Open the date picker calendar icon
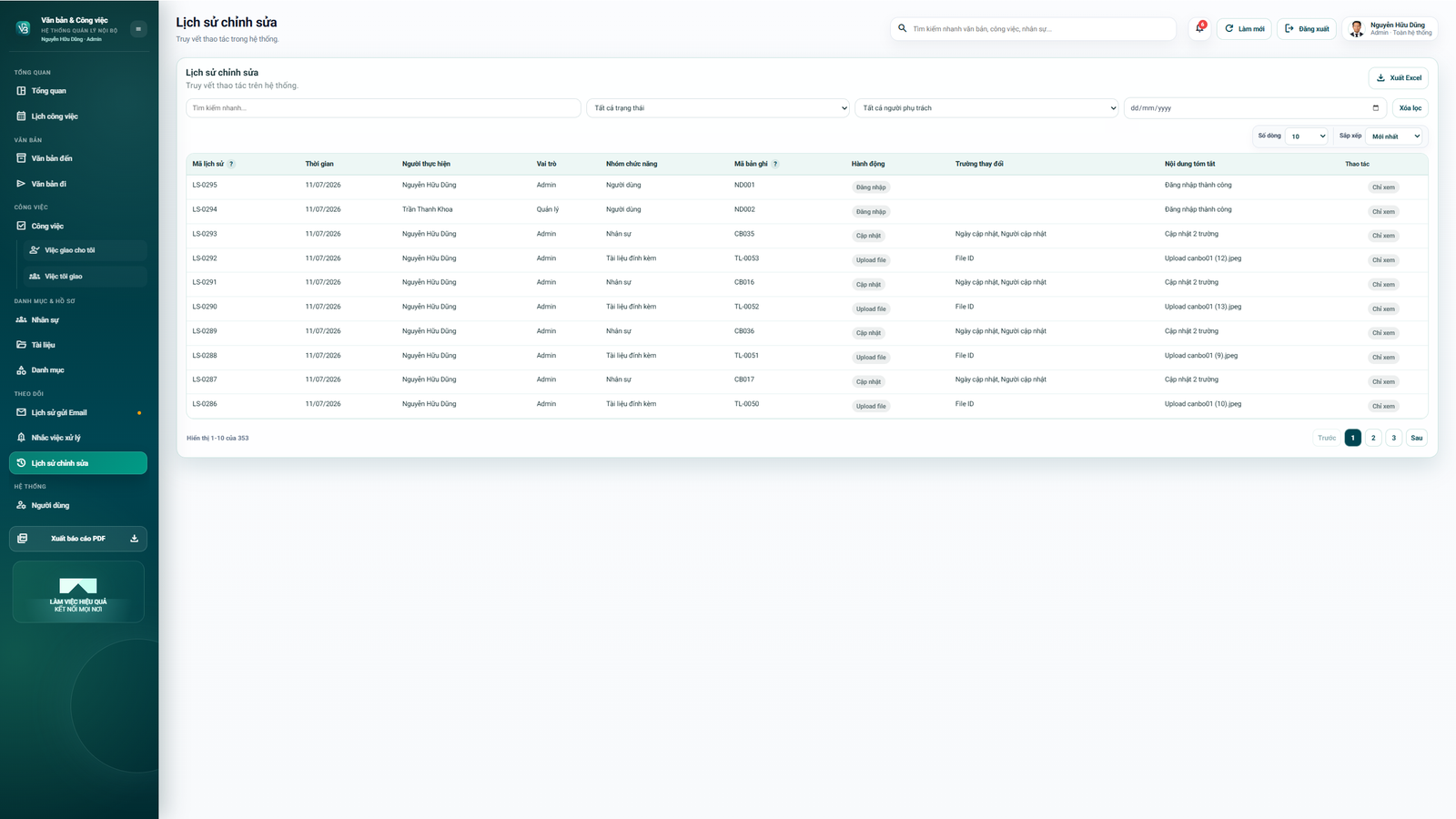This screenshot has height=819, width=1456. pos(1375,108)
